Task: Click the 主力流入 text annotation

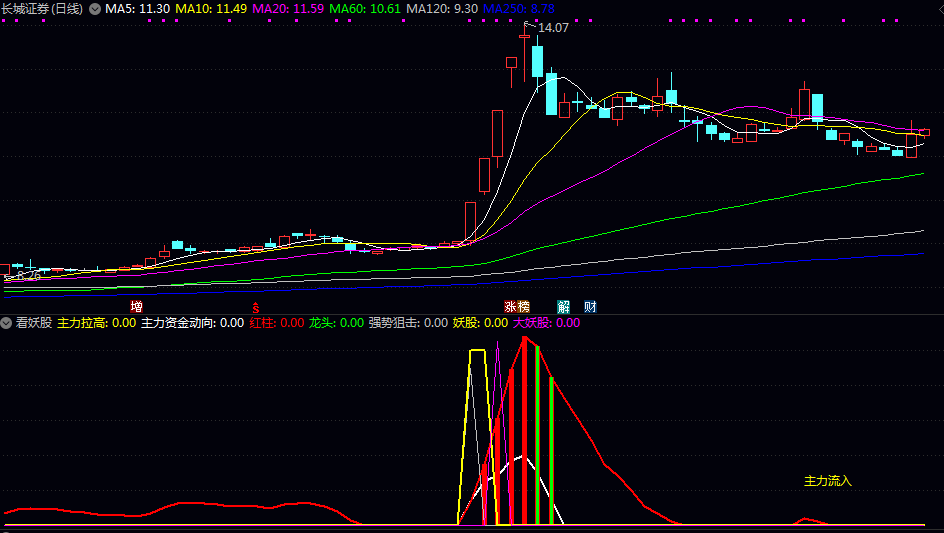Action: coord(828,481)
